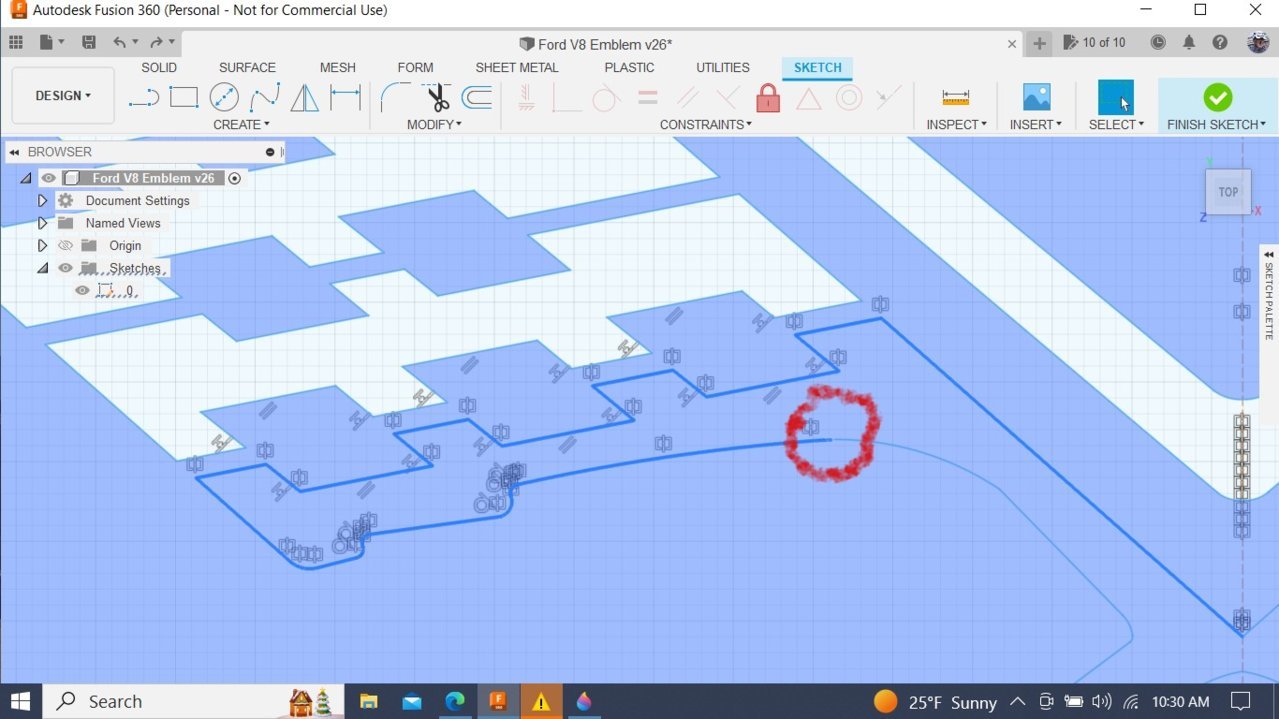This screenshot has width=1279, height=719.
Task: Open the INSPECT dropdown menu
Action: (x=956, y=125)
